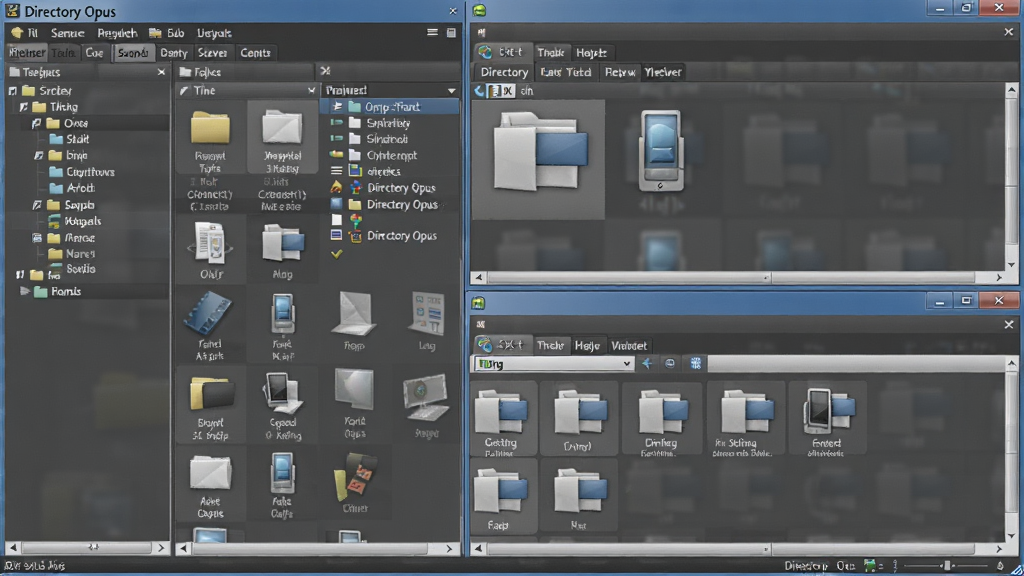Select the monitor icon labeled Boyer

click(x=426, y=396)
